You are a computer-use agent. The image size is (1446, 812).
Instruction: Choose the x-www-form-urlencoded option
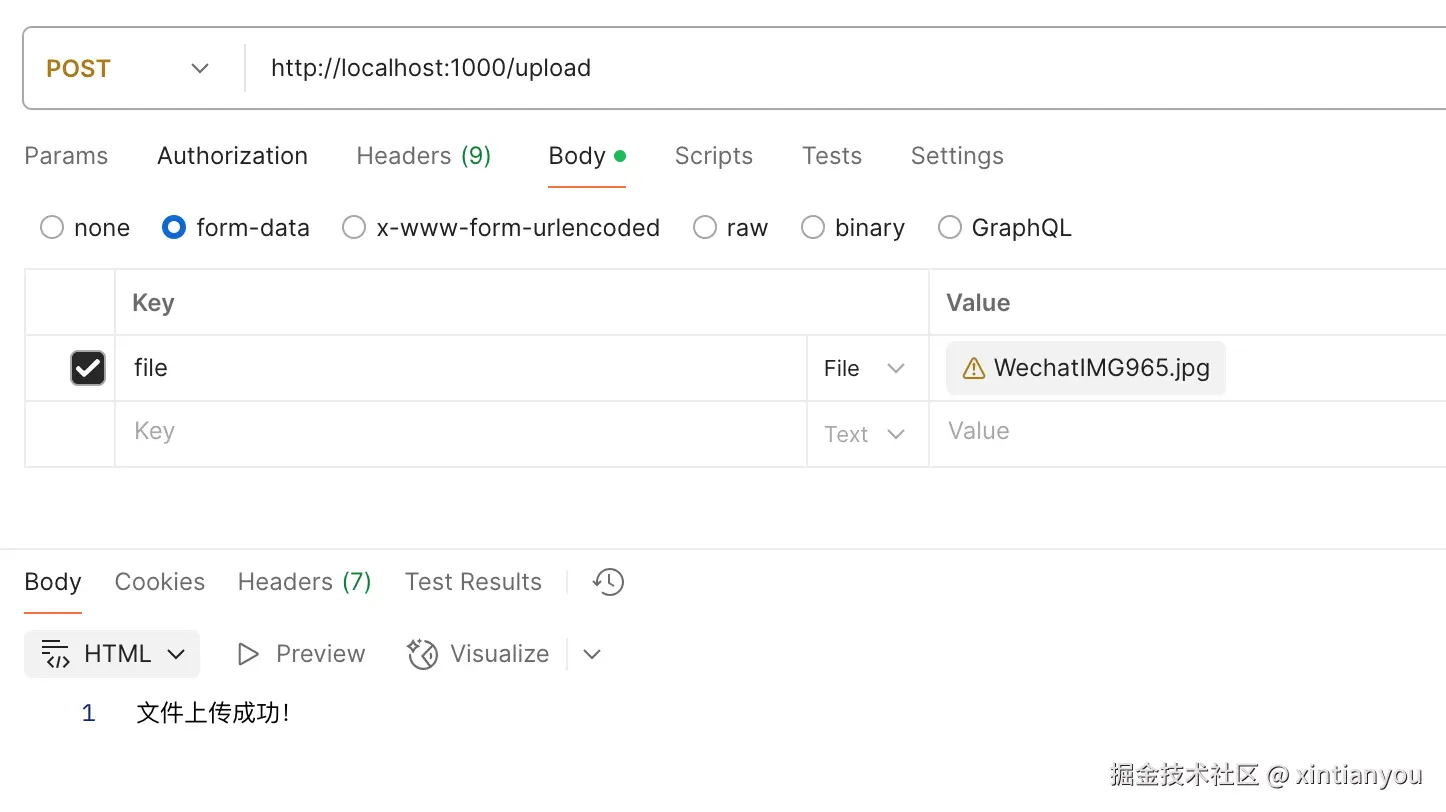click(x=354, y=228)
